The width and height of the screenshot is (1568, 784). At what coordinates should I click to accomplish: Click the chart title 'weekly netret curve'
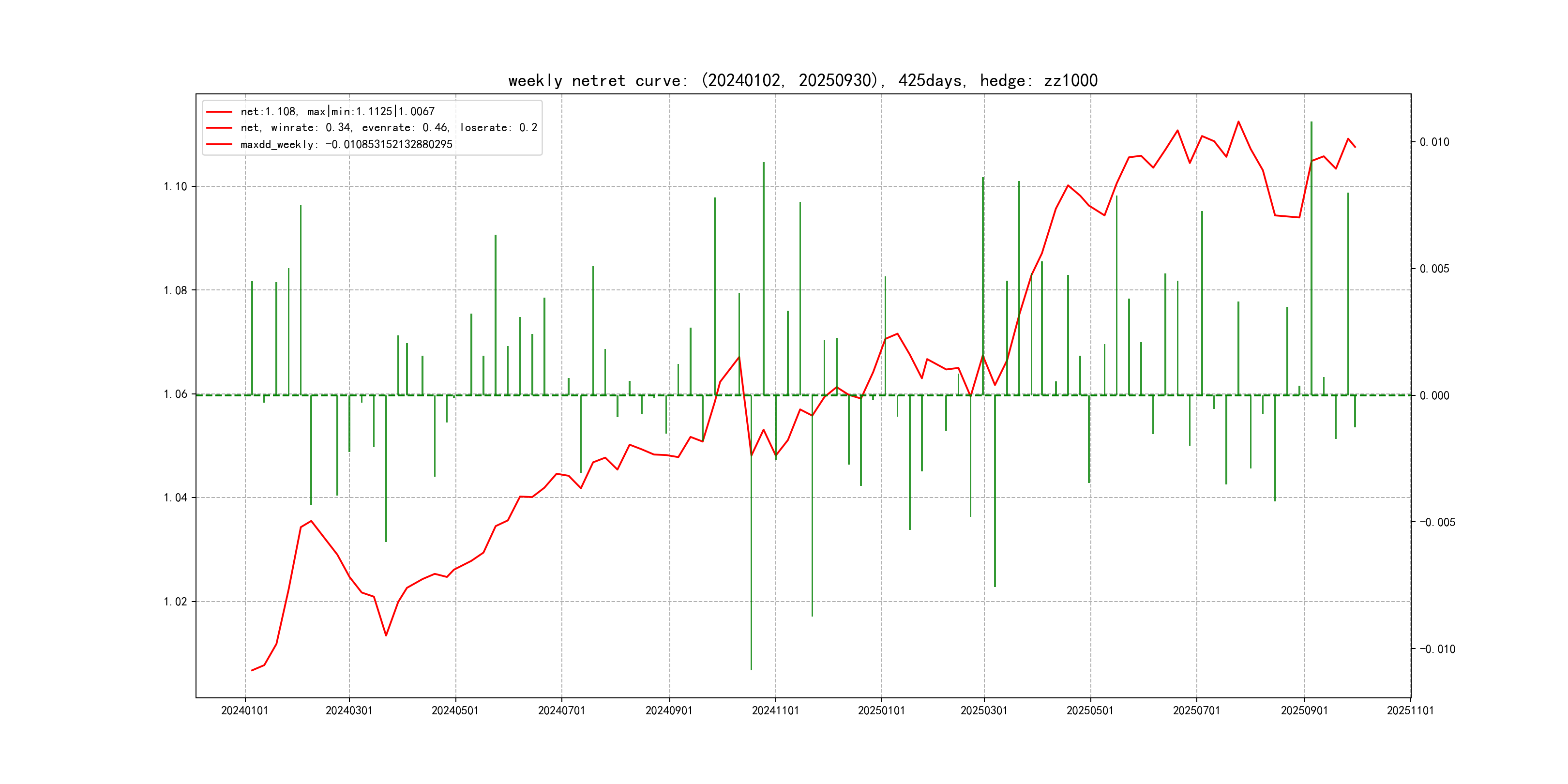802,81
